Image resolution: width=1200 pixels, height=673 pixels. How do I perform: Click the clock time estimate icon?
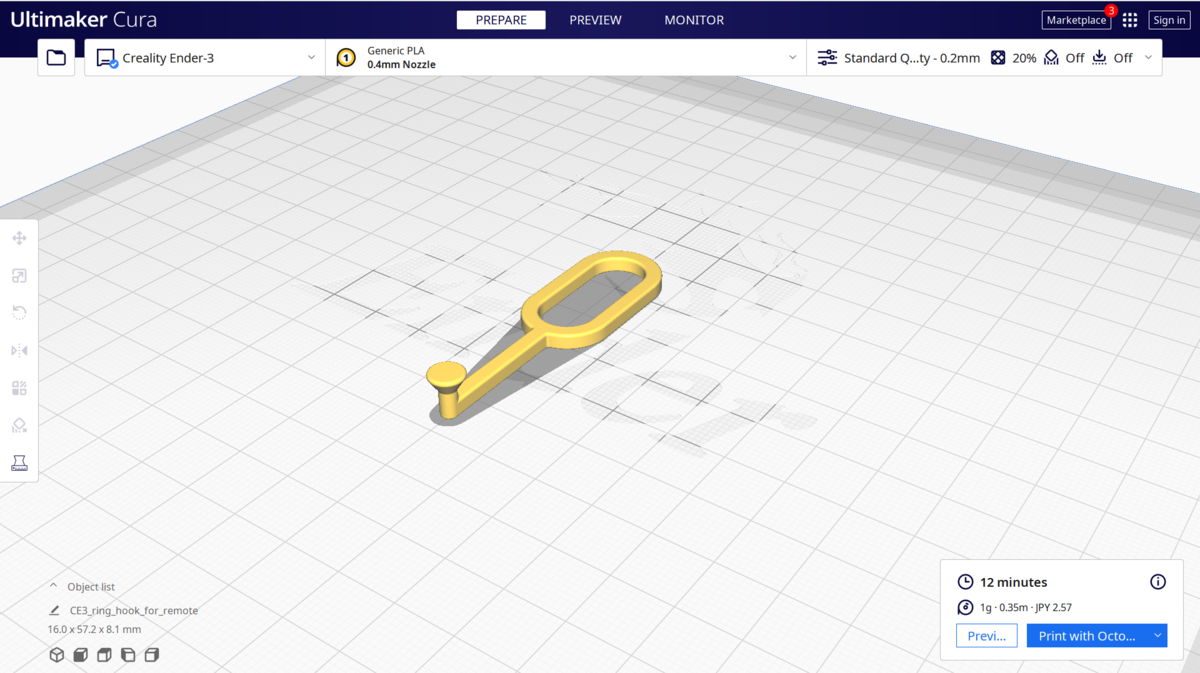pyautogui.click(x=965, y=582)
